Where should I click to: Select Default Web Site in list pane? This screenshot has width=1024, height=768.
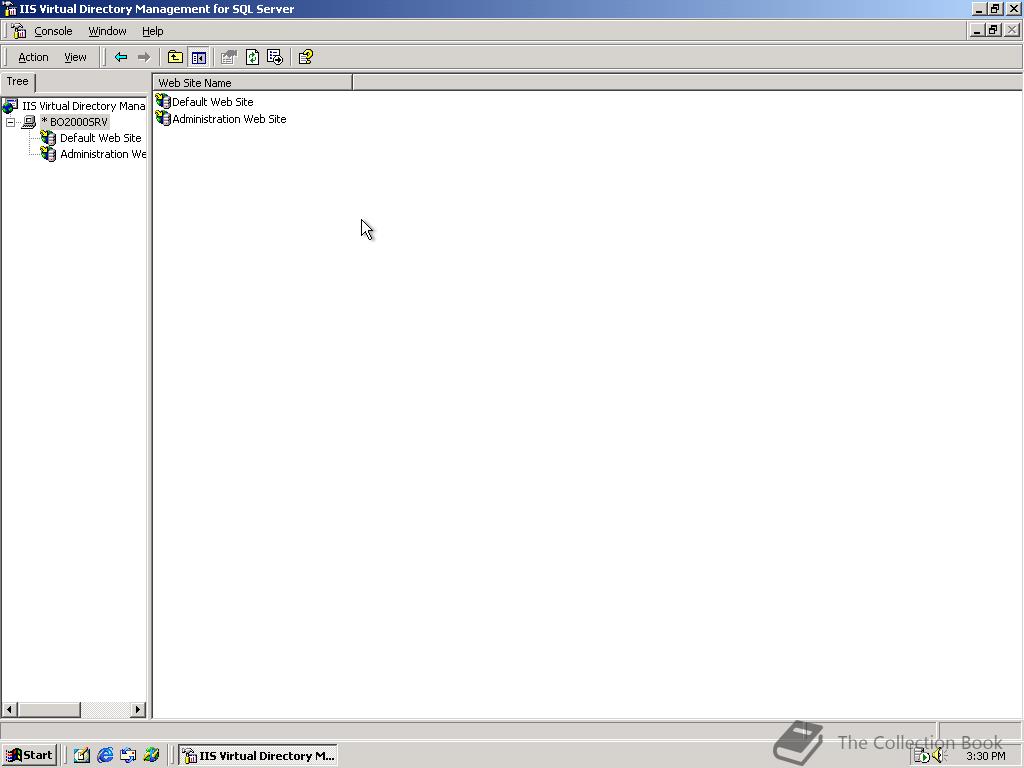(x=213, y=102)
